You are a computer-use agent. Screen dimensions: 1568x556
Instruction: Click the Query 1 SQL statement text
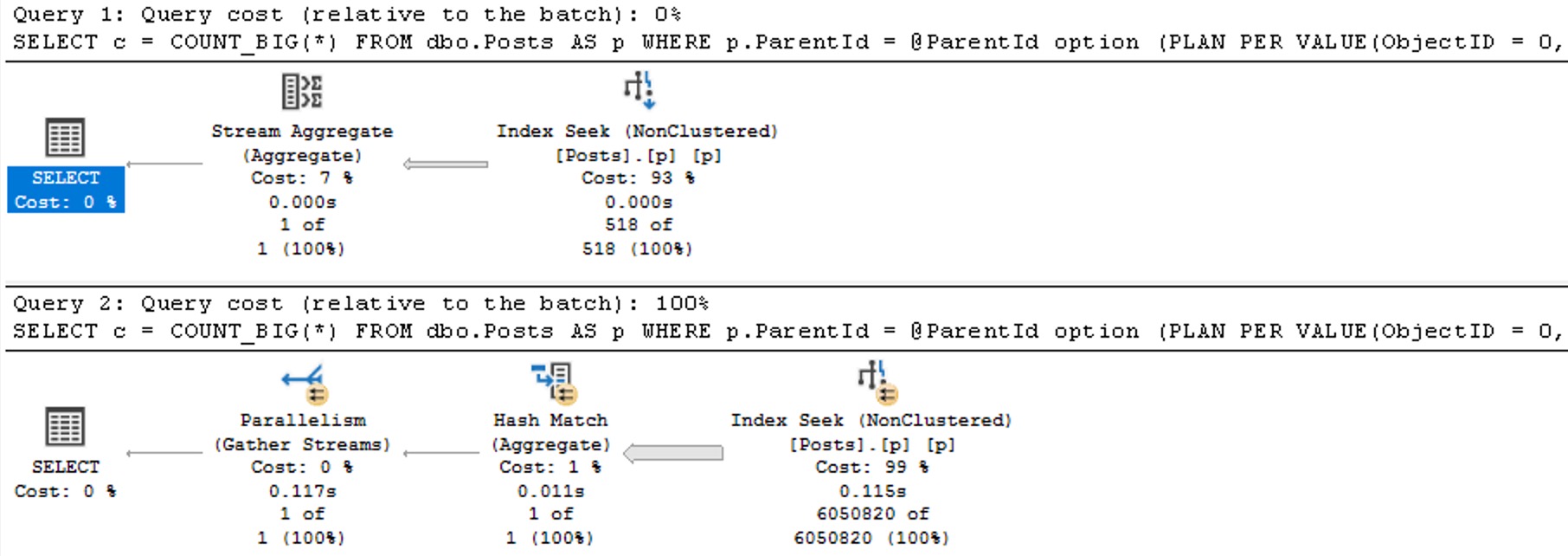coord(788,42)
